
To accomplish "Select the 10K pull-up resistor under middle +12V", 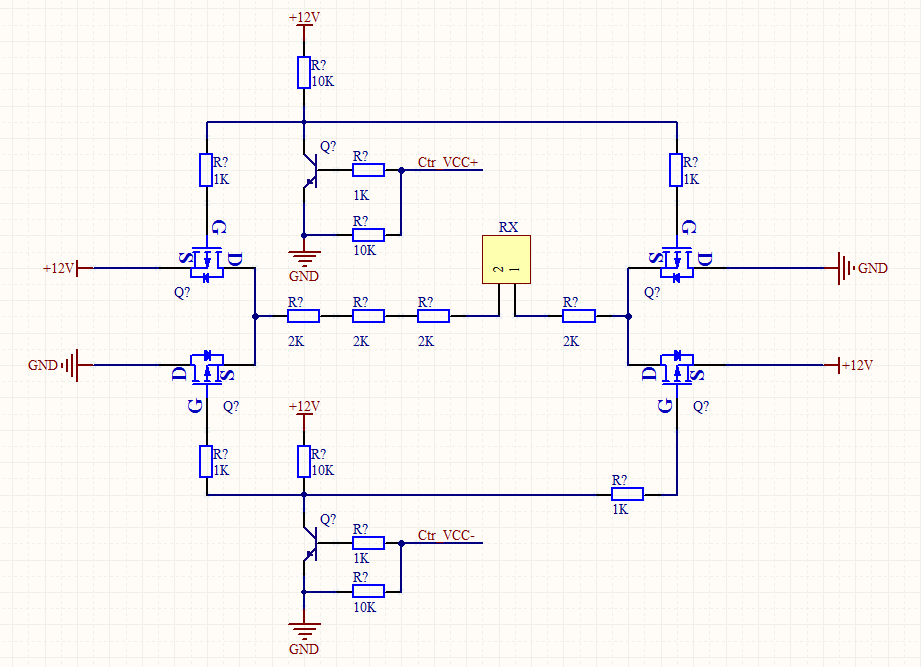I will pos(304,461).
